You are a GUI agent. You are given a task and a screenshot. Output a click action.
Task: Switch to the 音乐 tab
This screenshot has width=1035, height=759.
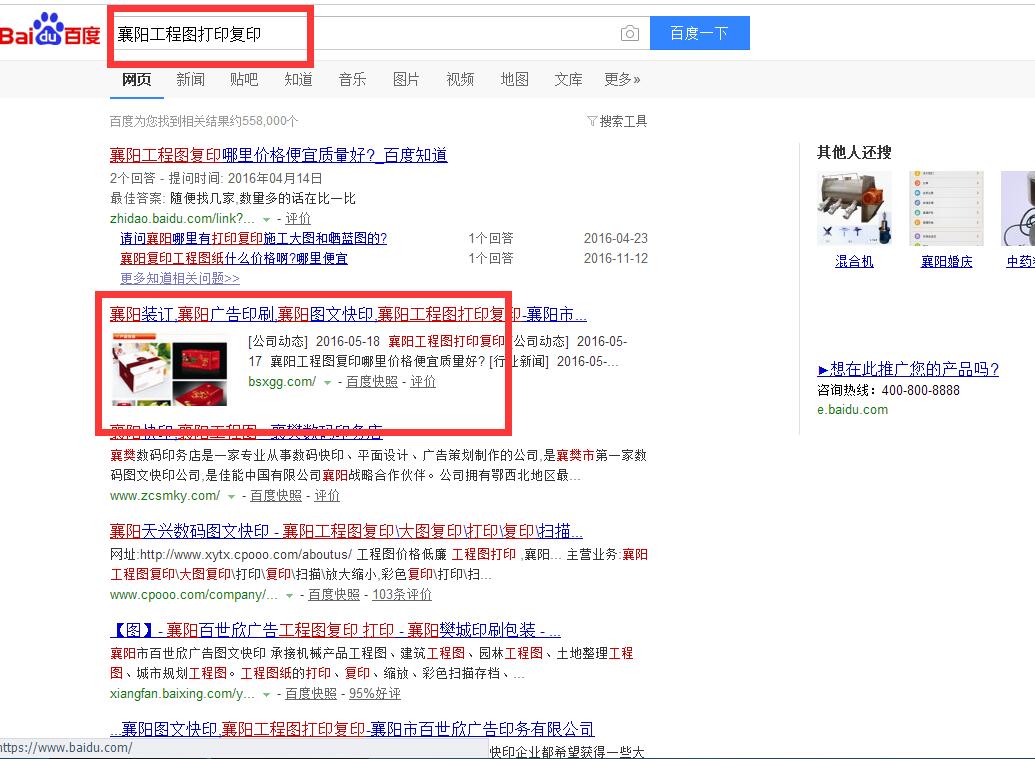point(352,79)
